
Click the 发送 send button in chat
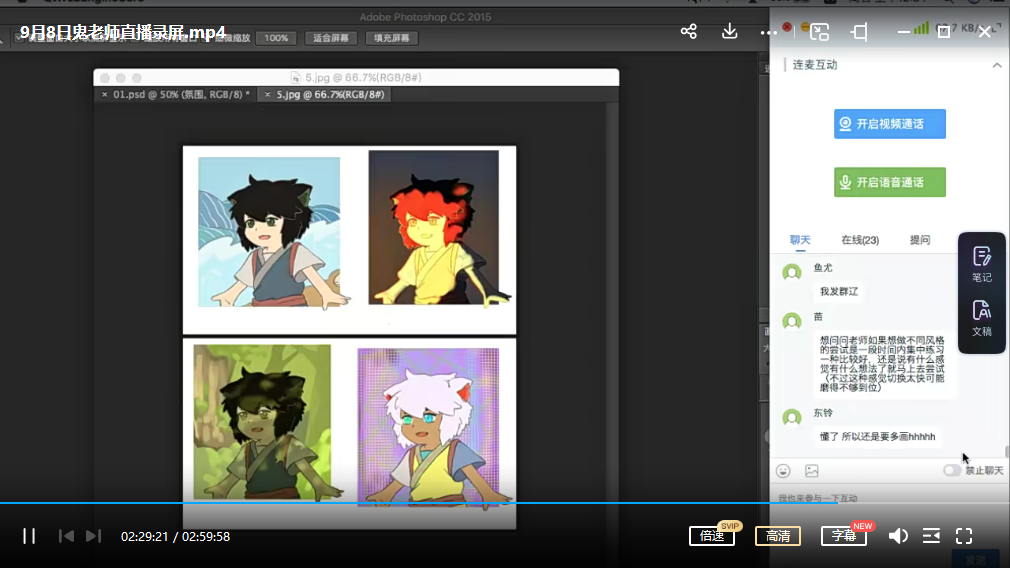tap(975, 559)
